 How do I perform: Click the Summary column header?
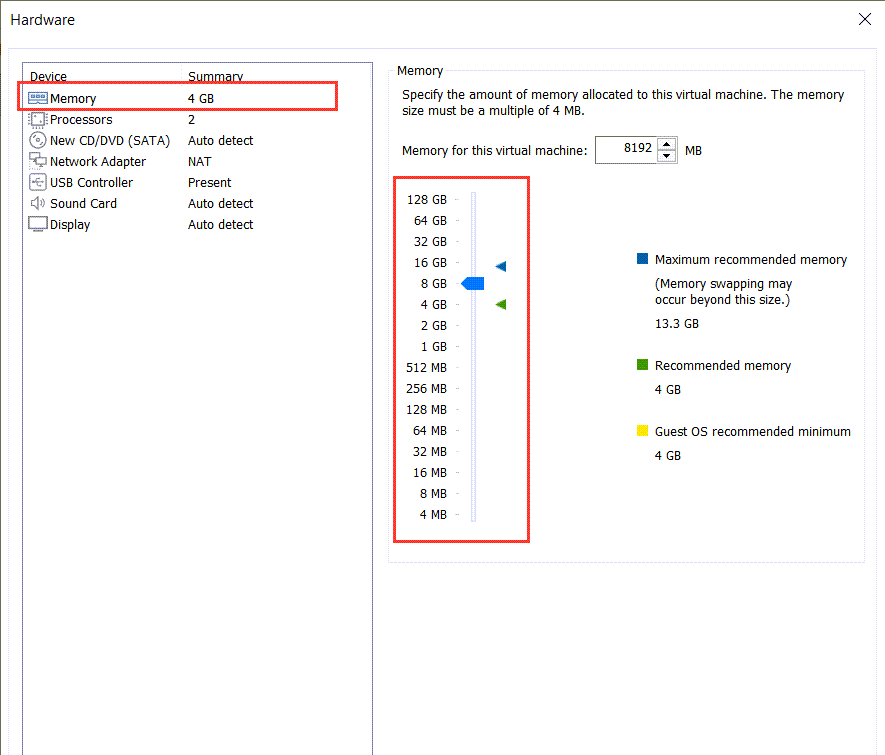[x=215, y=77]
